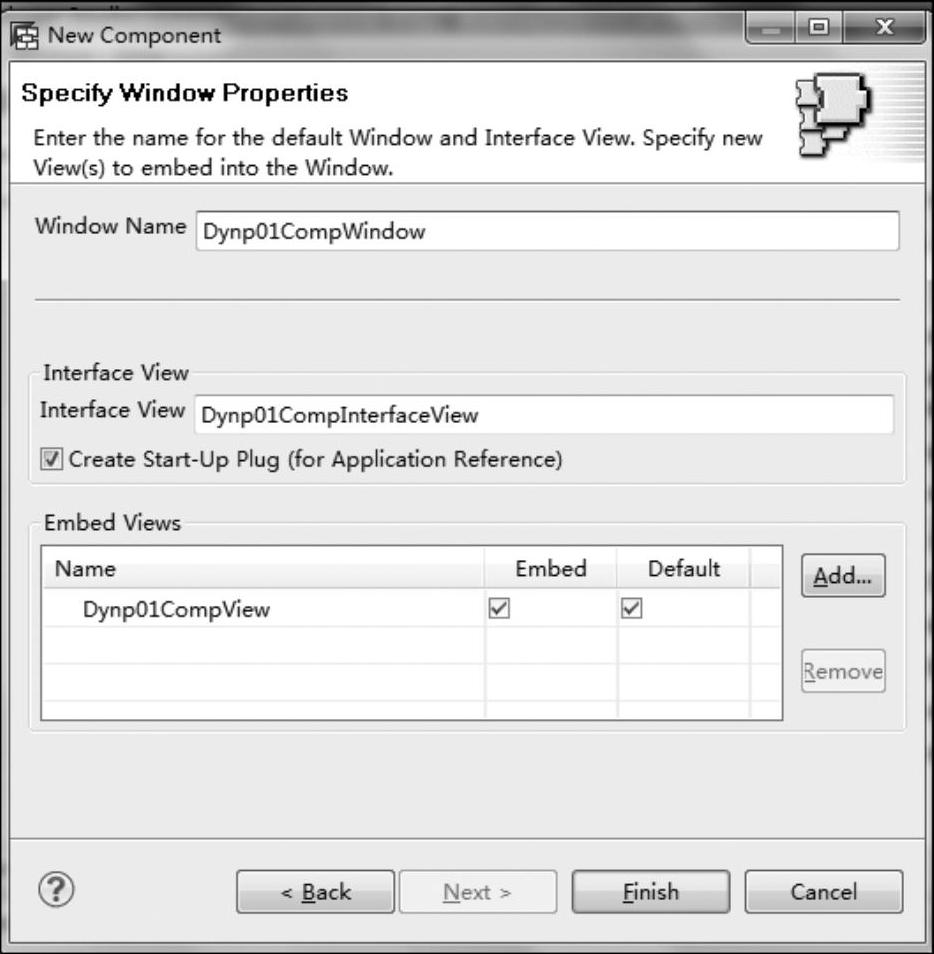This screenshot has width=934, height=954.
Task: Uncheck Embed for Dynp01CompView
Action: [x=499, y=608]
